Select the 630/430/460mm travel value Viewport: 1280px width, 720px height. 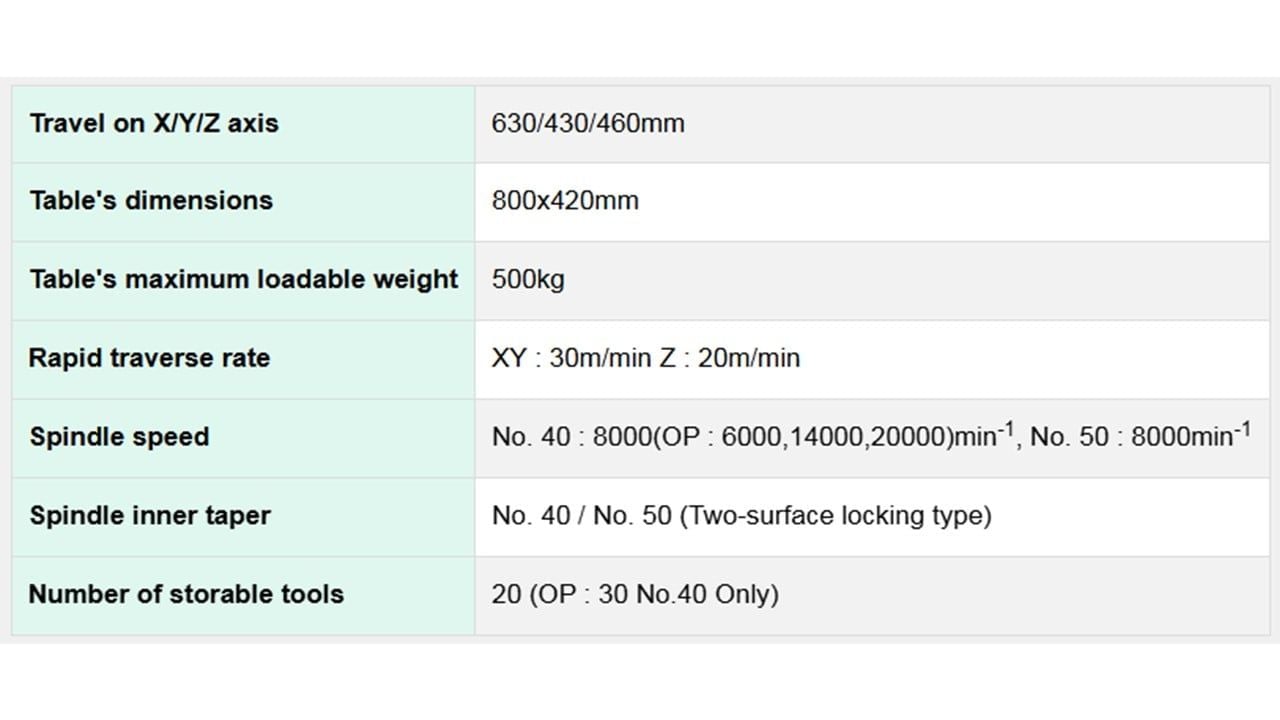tap(588, 124)
